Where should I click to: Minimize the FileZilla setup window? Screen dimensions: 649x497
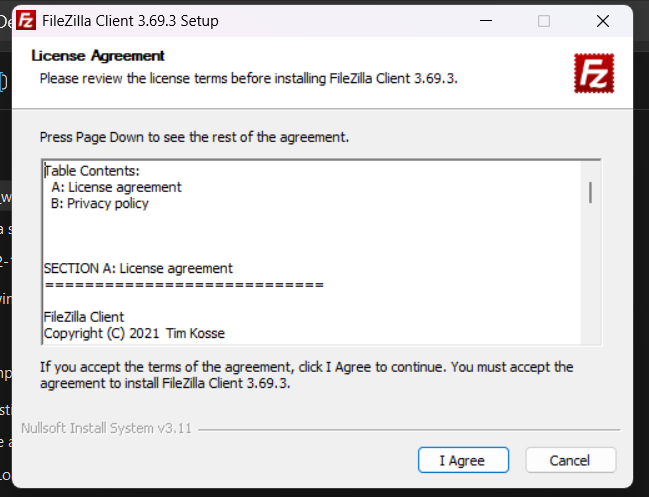[485, 20]
